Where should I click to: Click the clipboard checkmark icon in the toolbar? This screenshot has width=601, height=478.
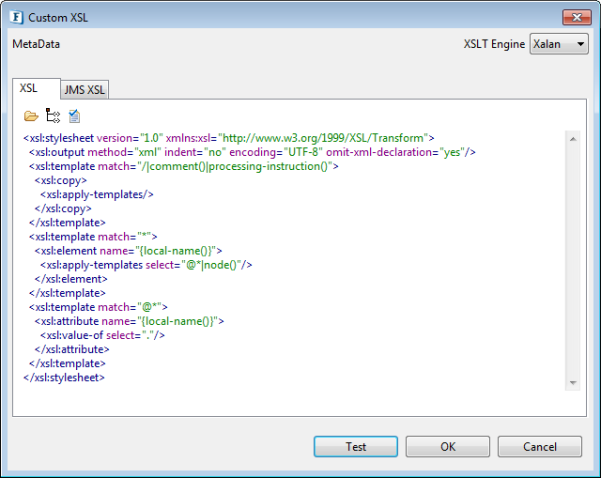point(74,116)
